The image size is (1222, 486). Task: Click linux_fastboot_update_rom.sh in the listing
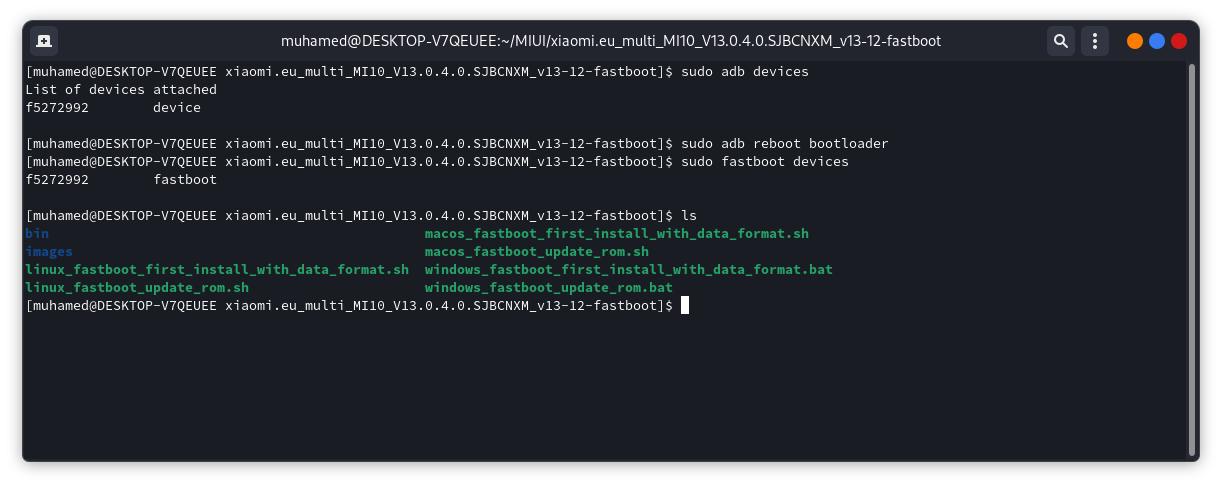point(137,288)
